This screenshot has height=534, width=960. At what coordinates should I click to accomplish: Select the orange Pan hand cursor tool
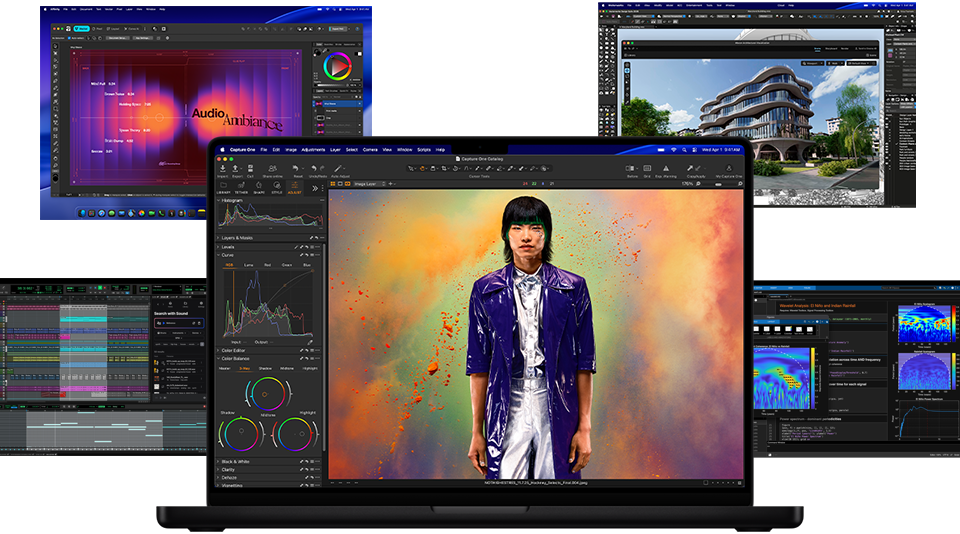coord(422,168)
